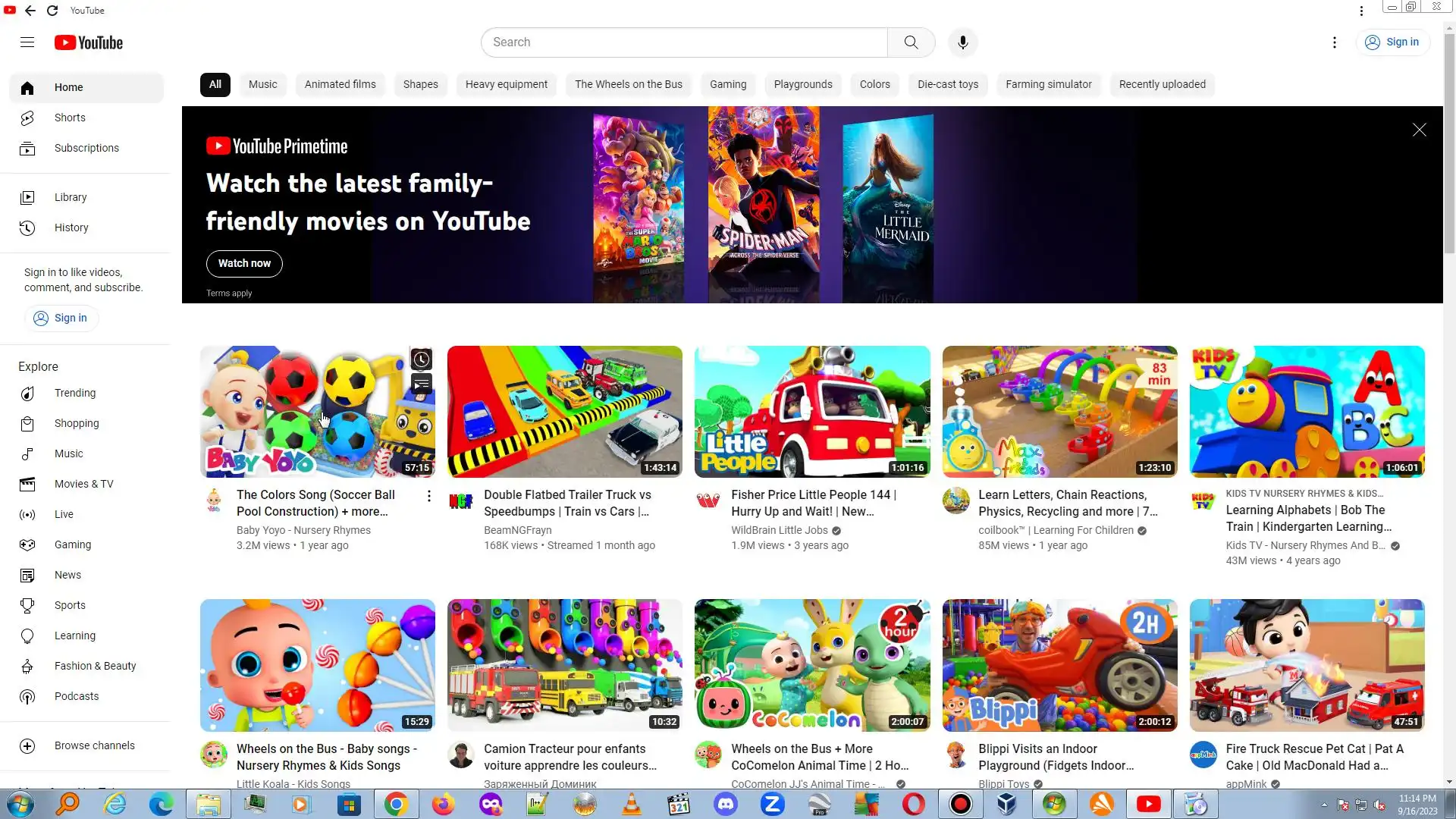Open the Trending explore section
Image resolution: width=1456 pixels, height=819 pixels.
74,393
